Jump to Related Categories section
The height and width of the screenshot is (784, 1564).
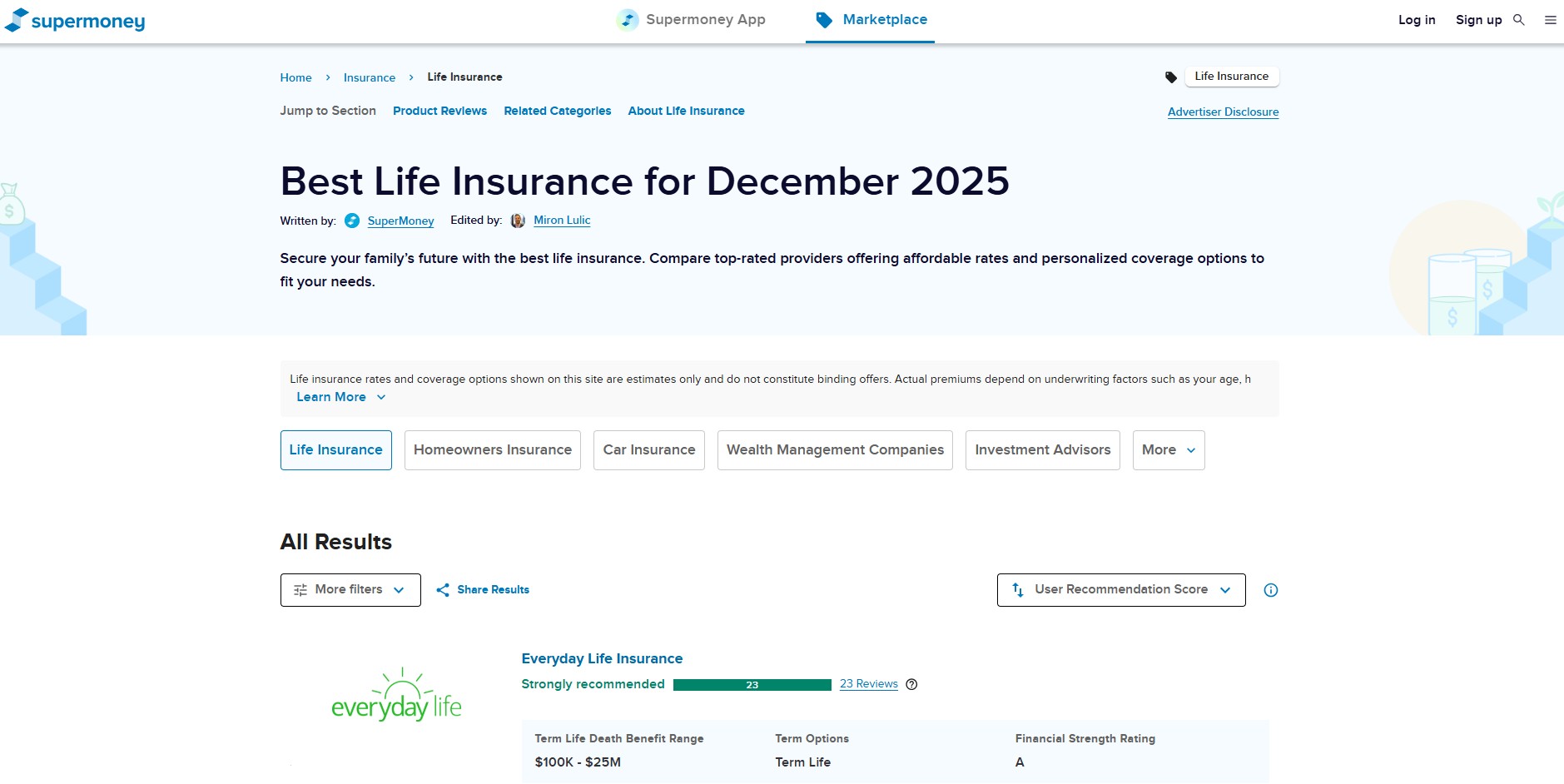click(558, 111)
